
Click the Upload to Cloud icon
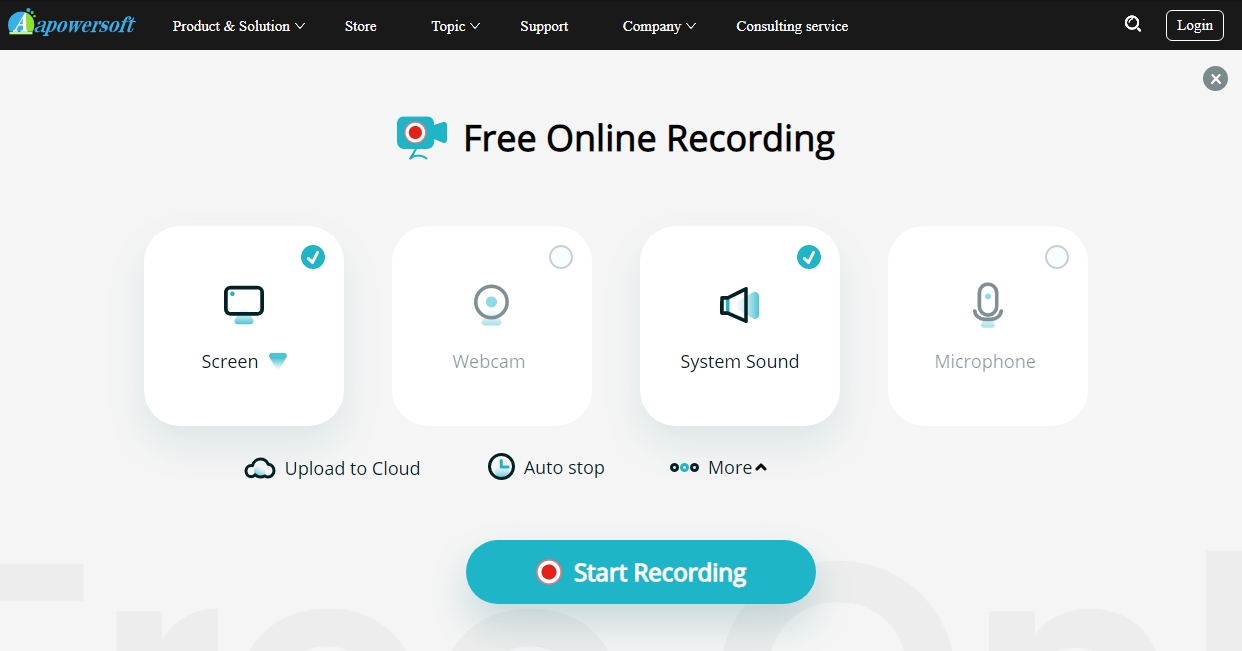(259, 467)
